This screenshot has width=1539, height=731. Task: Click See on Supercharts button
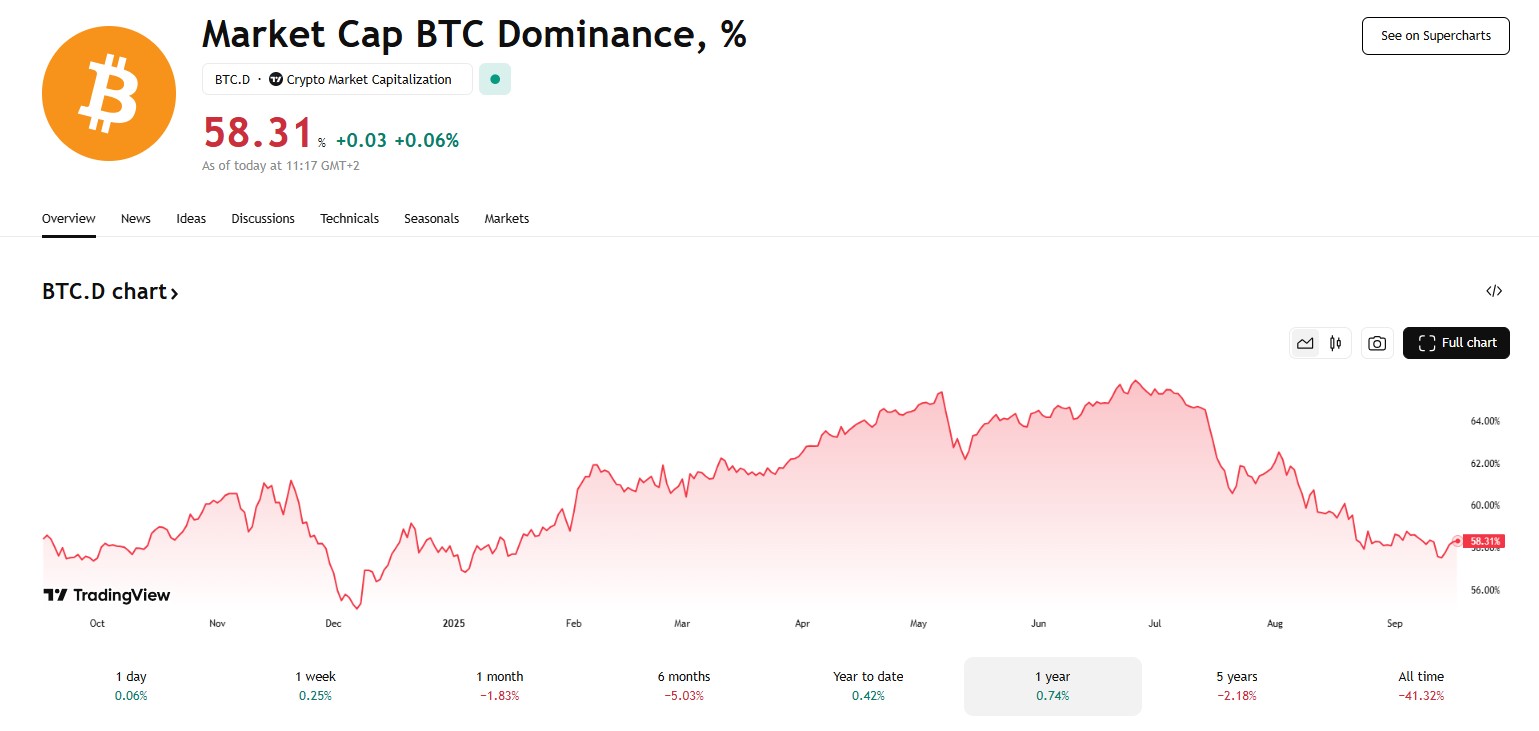1435,36
